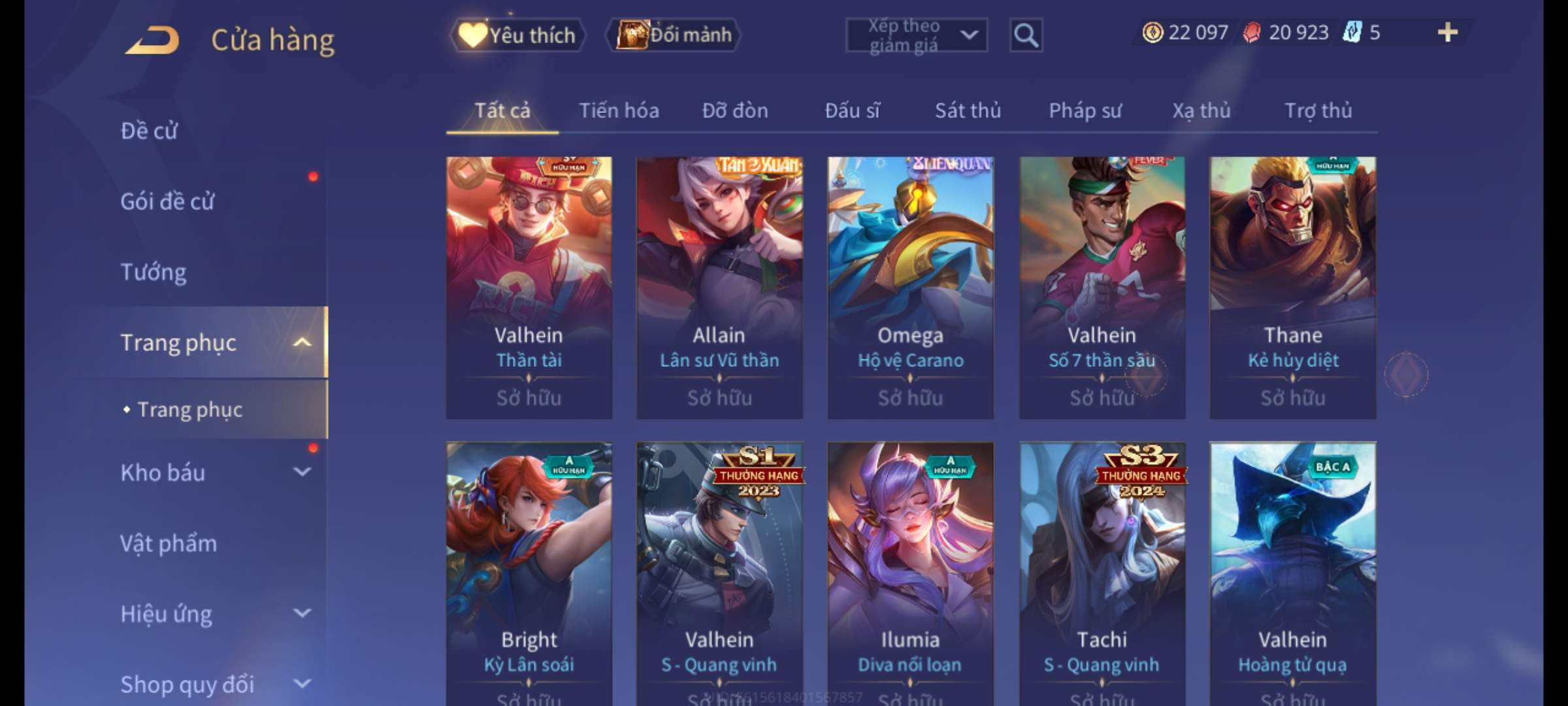Open Gói đề cử in sidebar

click(167, 201)
